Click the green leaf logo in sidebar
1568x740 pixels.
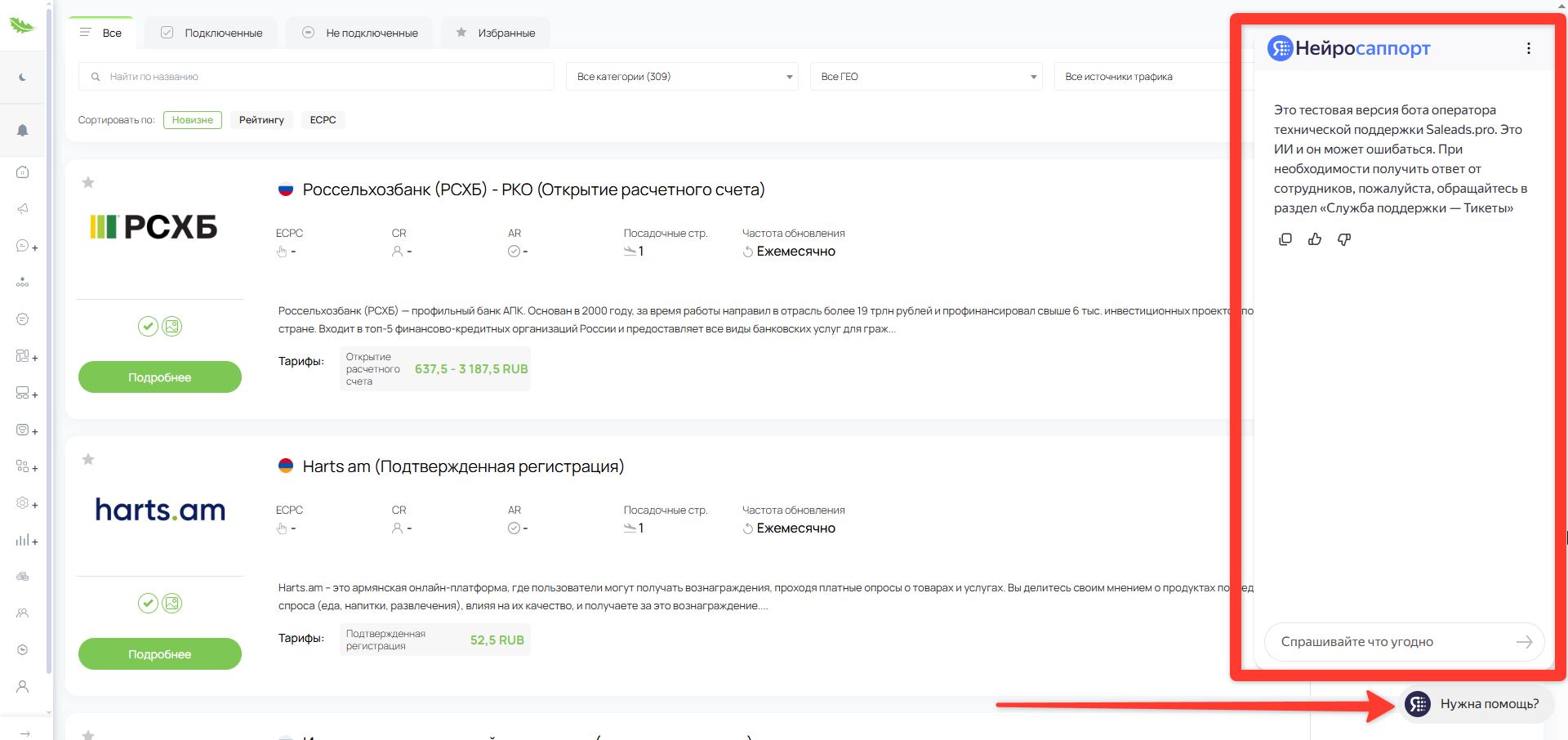[22, 25]
